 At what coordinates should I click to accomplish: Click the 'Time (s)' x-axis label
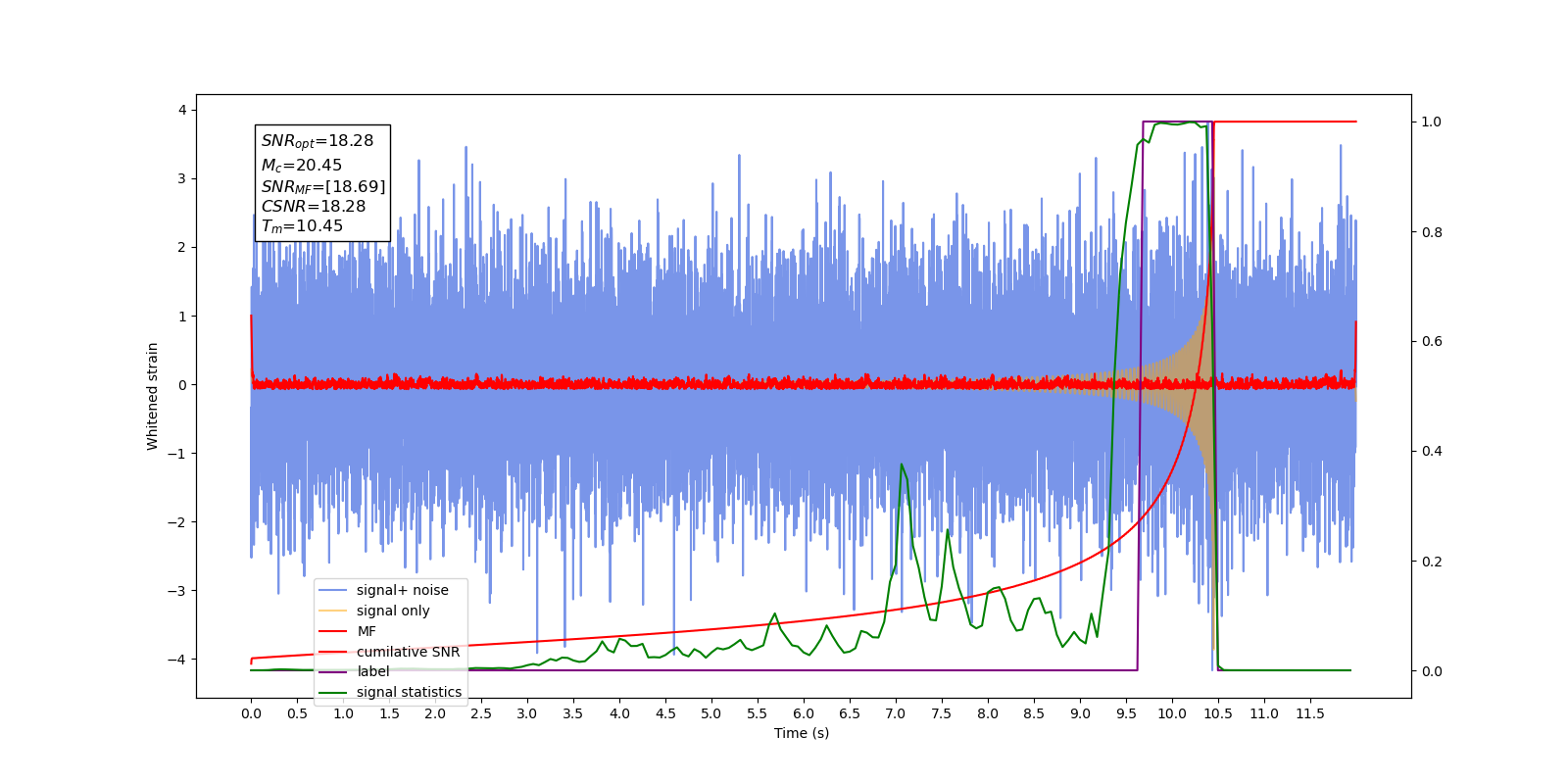click(x=802, y=733)
